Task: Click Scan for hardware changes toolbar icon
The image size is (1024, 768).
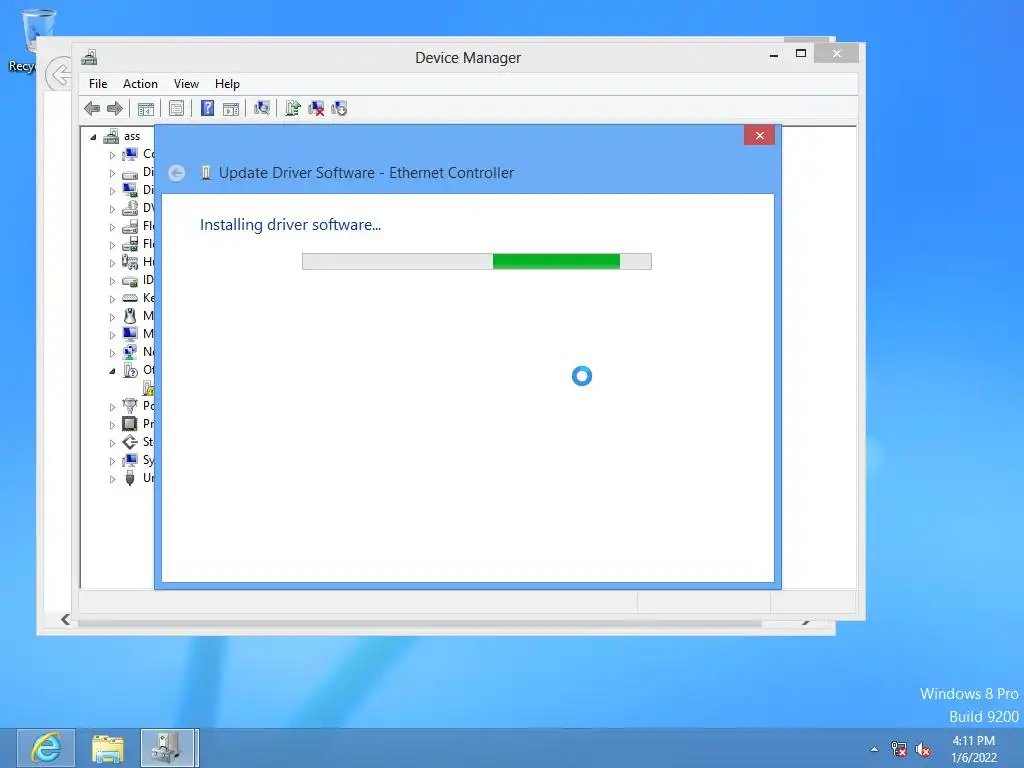Action: click(x=262, y=108)
